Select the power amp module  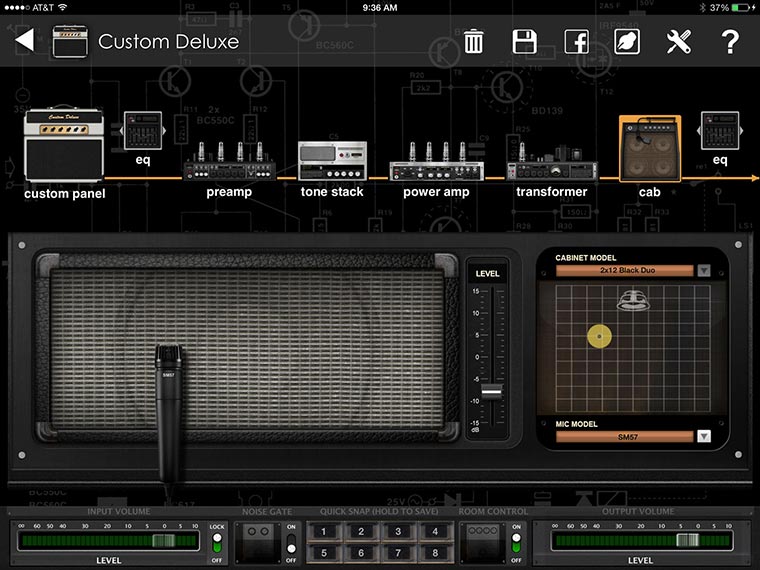436,161
